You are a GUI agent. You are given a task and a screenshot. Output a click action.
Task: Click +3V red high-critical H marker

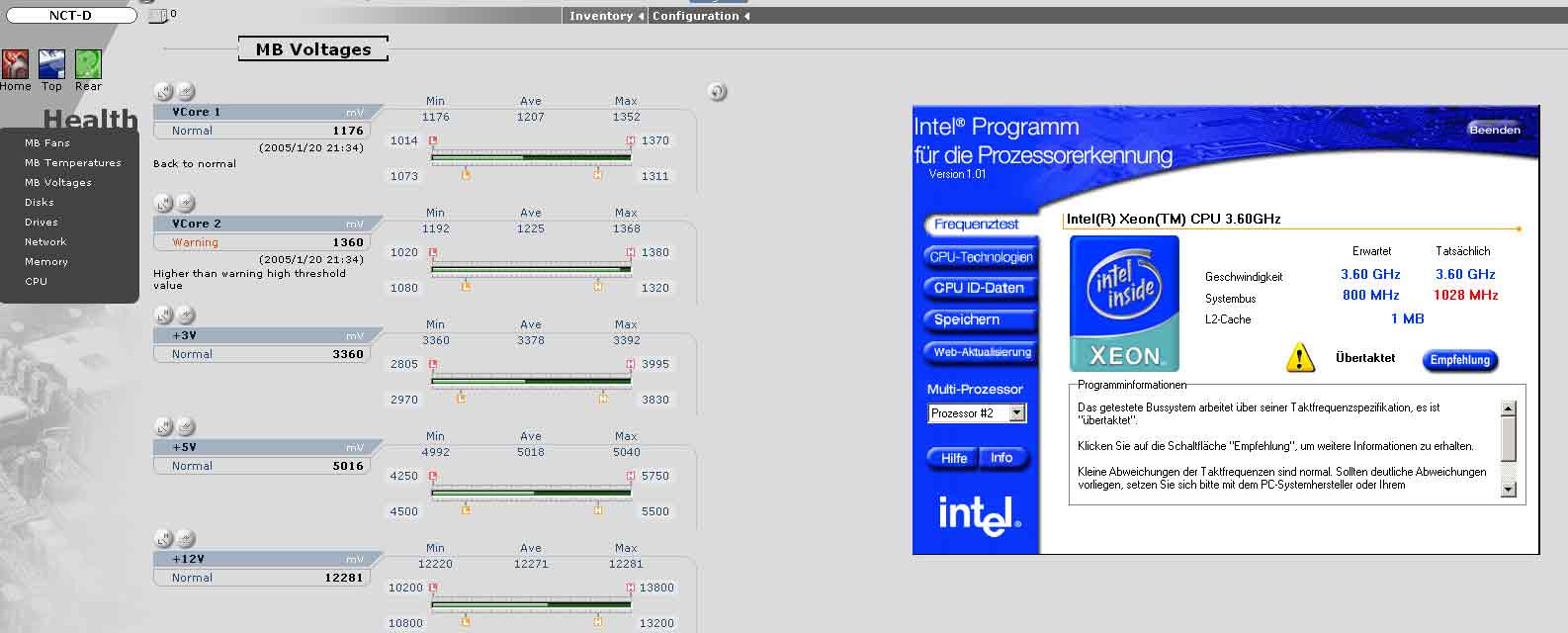coord(630,364)
